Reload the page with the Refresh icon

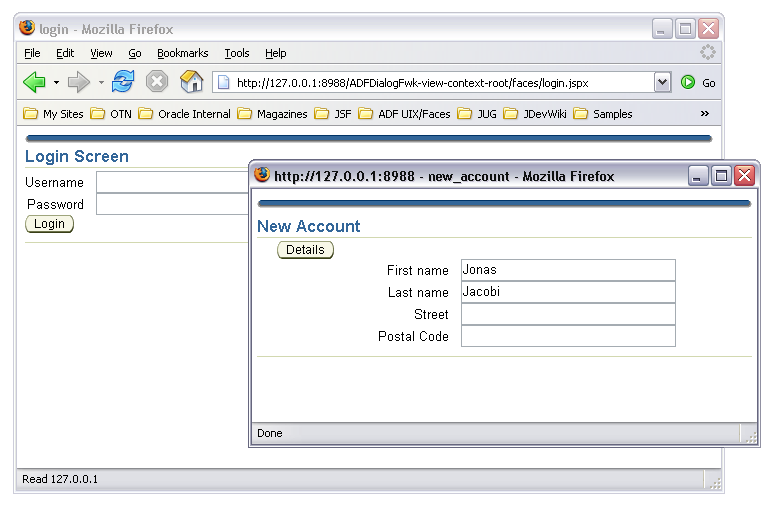point(123,81)
